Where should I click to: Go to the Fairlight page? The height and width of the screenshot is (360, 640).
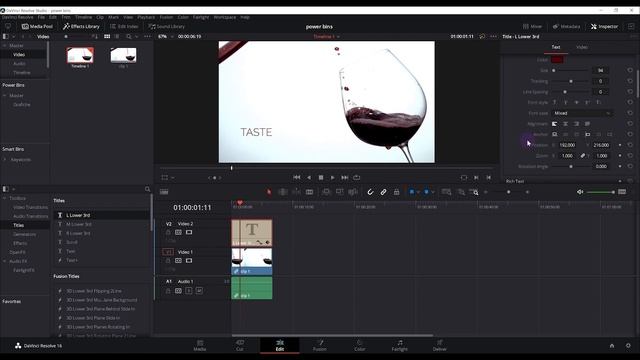pos(400,345)
